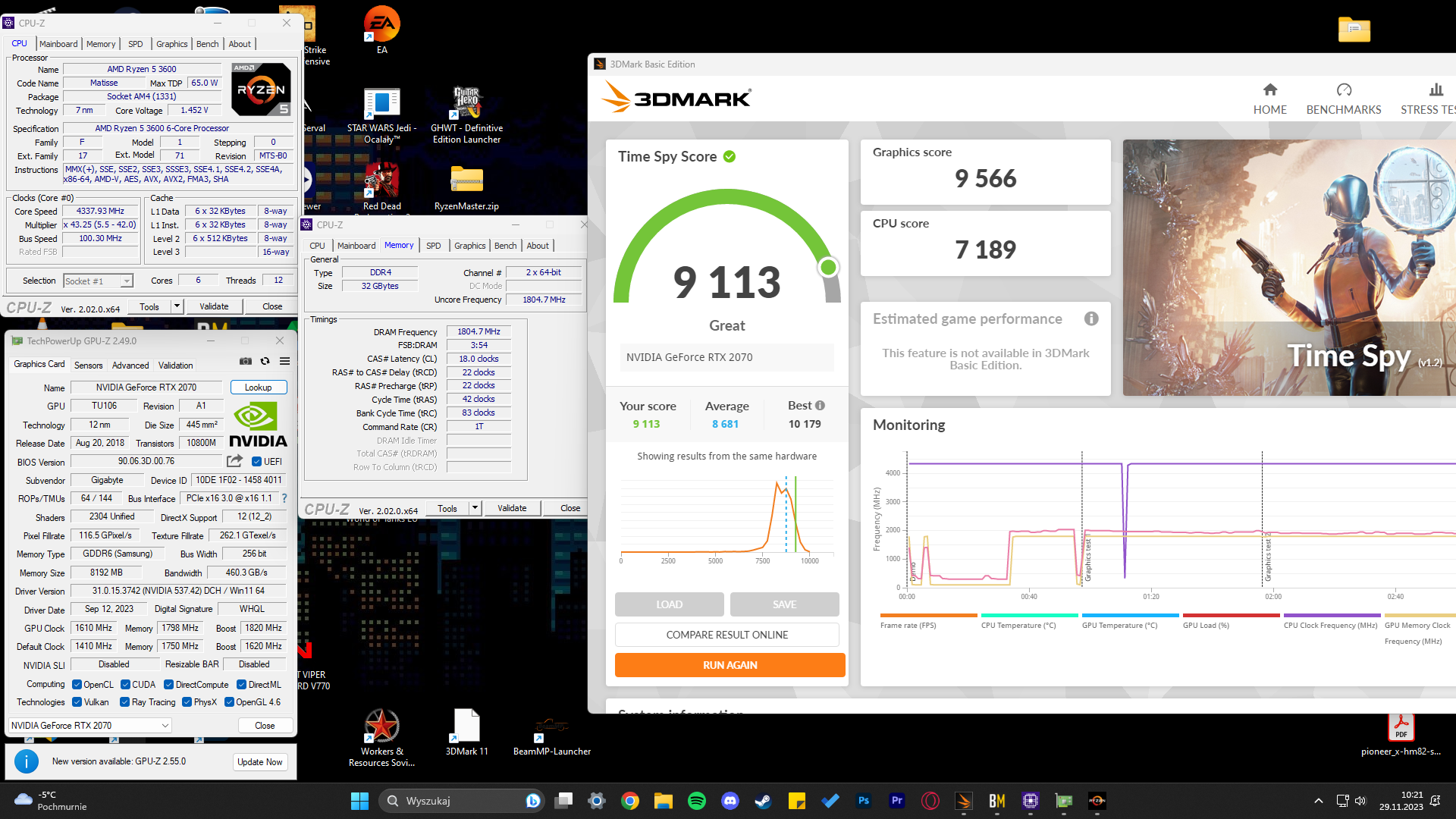Click Close at the bottom of GPU-Z

click(x=265, y=726)
